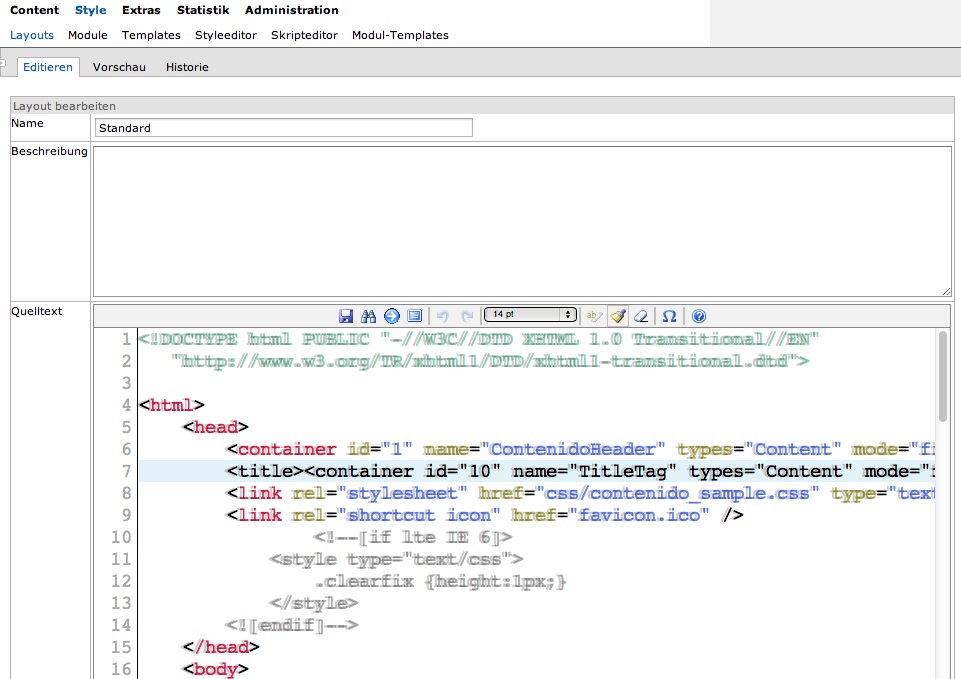Switch to the Vorschau tab
The height and width of the screenshot is (679, 961).
(119, 67)
